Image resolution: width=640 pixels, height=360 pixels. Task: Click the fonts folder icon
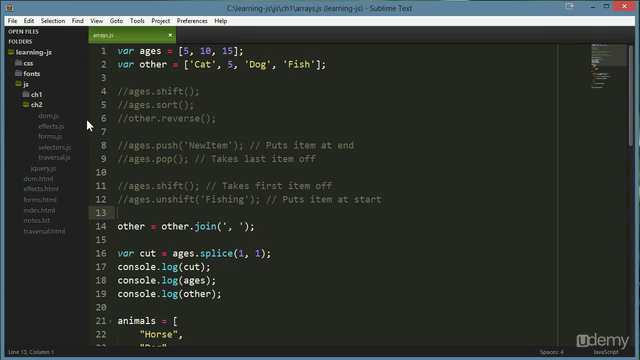(18, 73)
